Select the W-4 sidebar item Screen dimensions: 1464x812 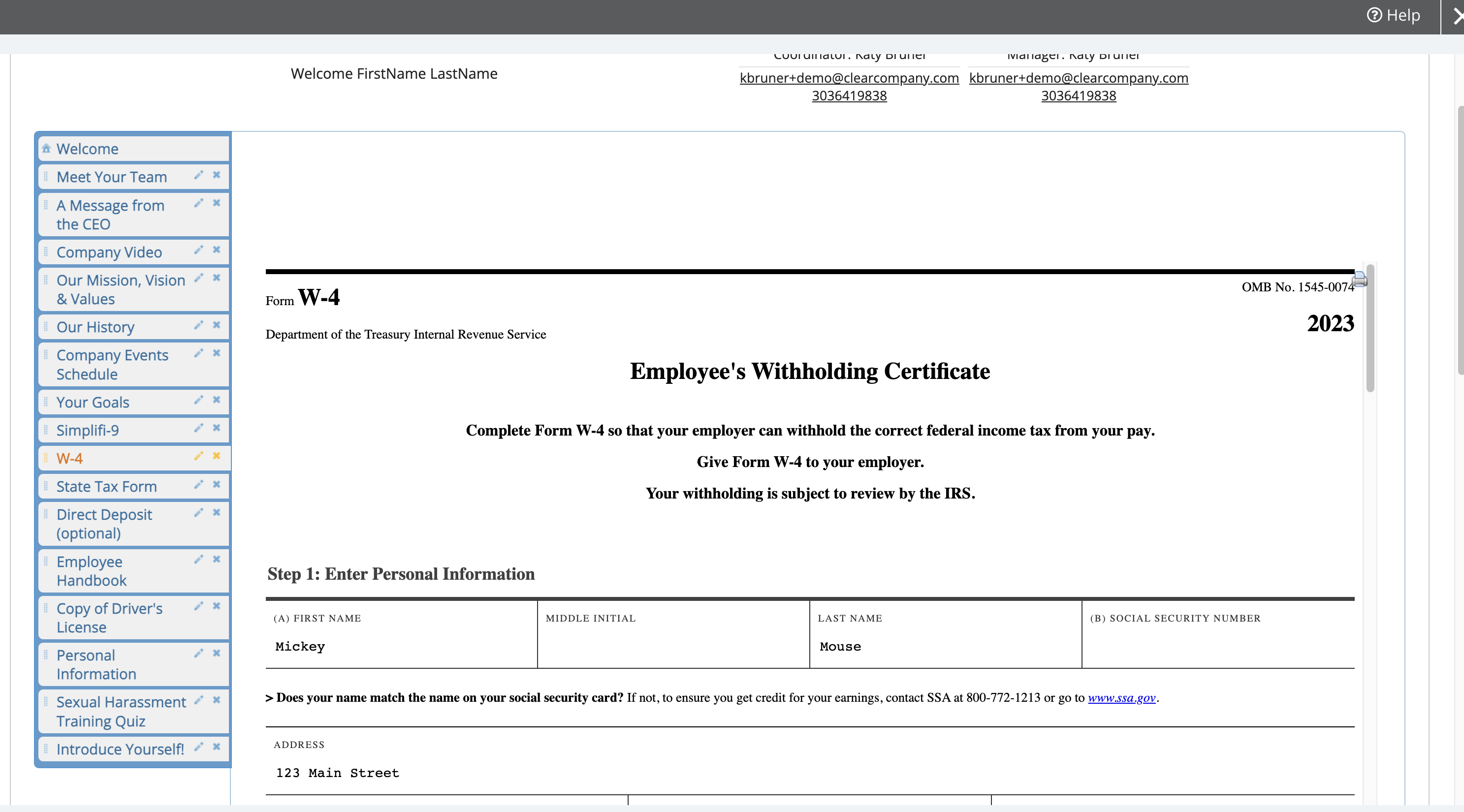point(69,458)
